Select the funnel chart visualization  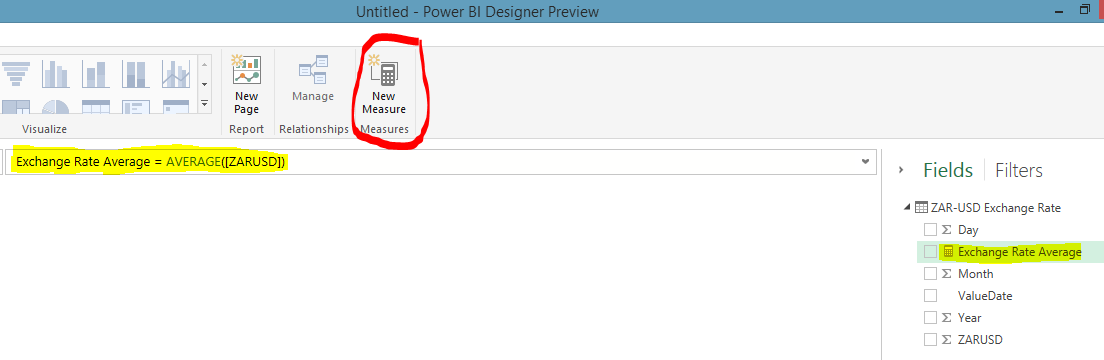15,74
